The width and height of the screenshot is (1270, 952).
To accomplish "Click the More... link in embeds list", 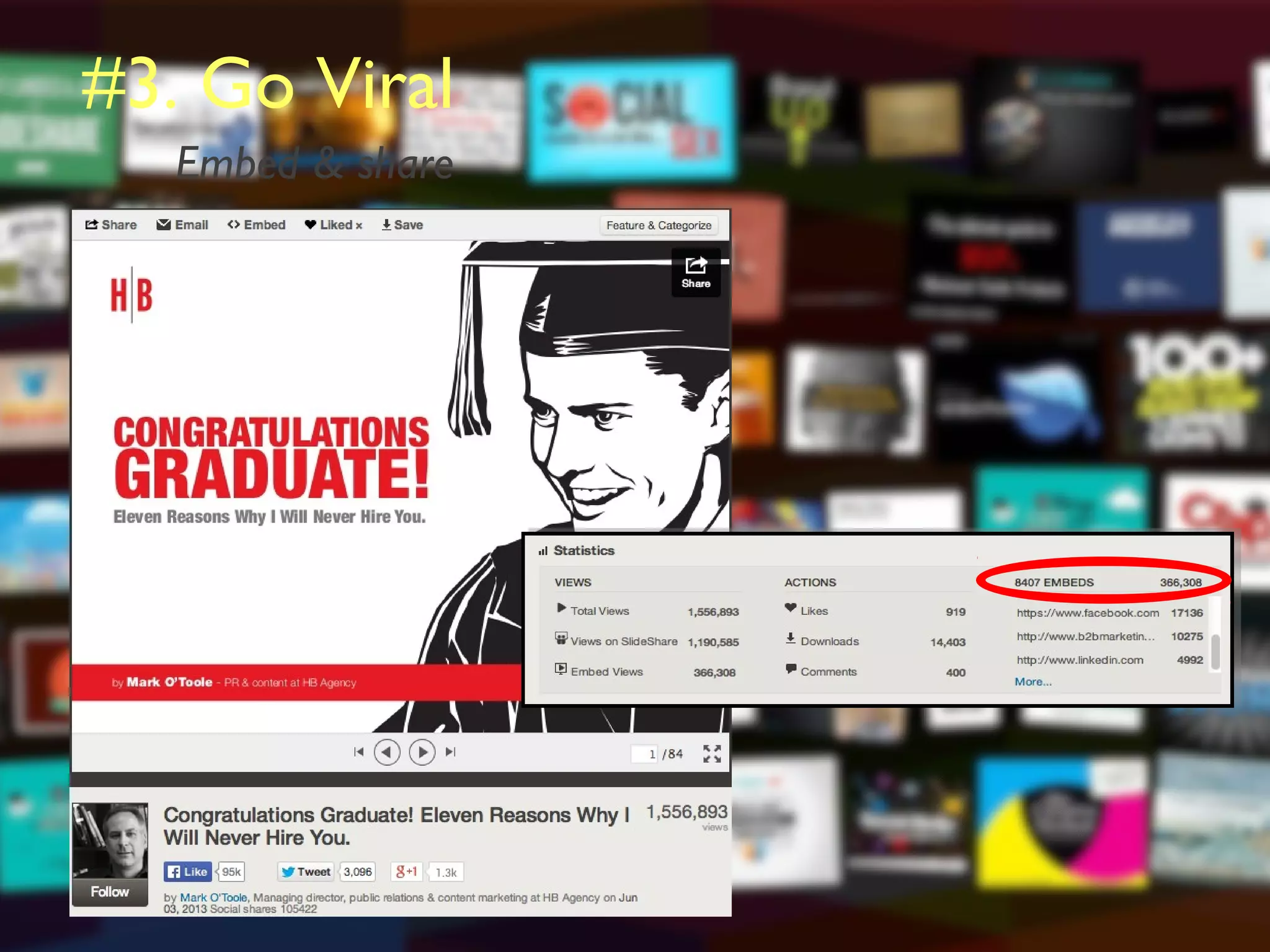I will click(x=1033, y=682).
